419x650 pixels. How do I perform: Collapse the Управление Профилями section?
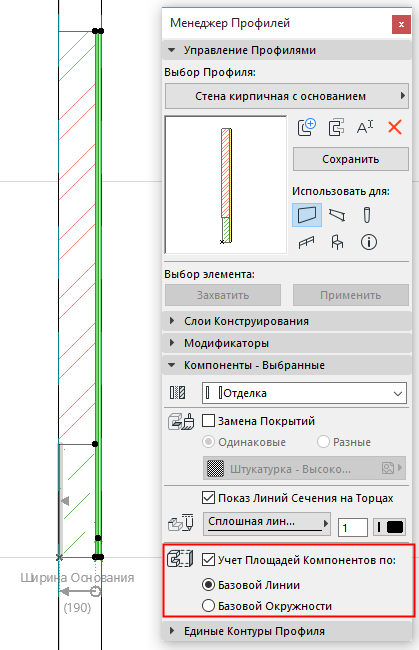point(287,50)
